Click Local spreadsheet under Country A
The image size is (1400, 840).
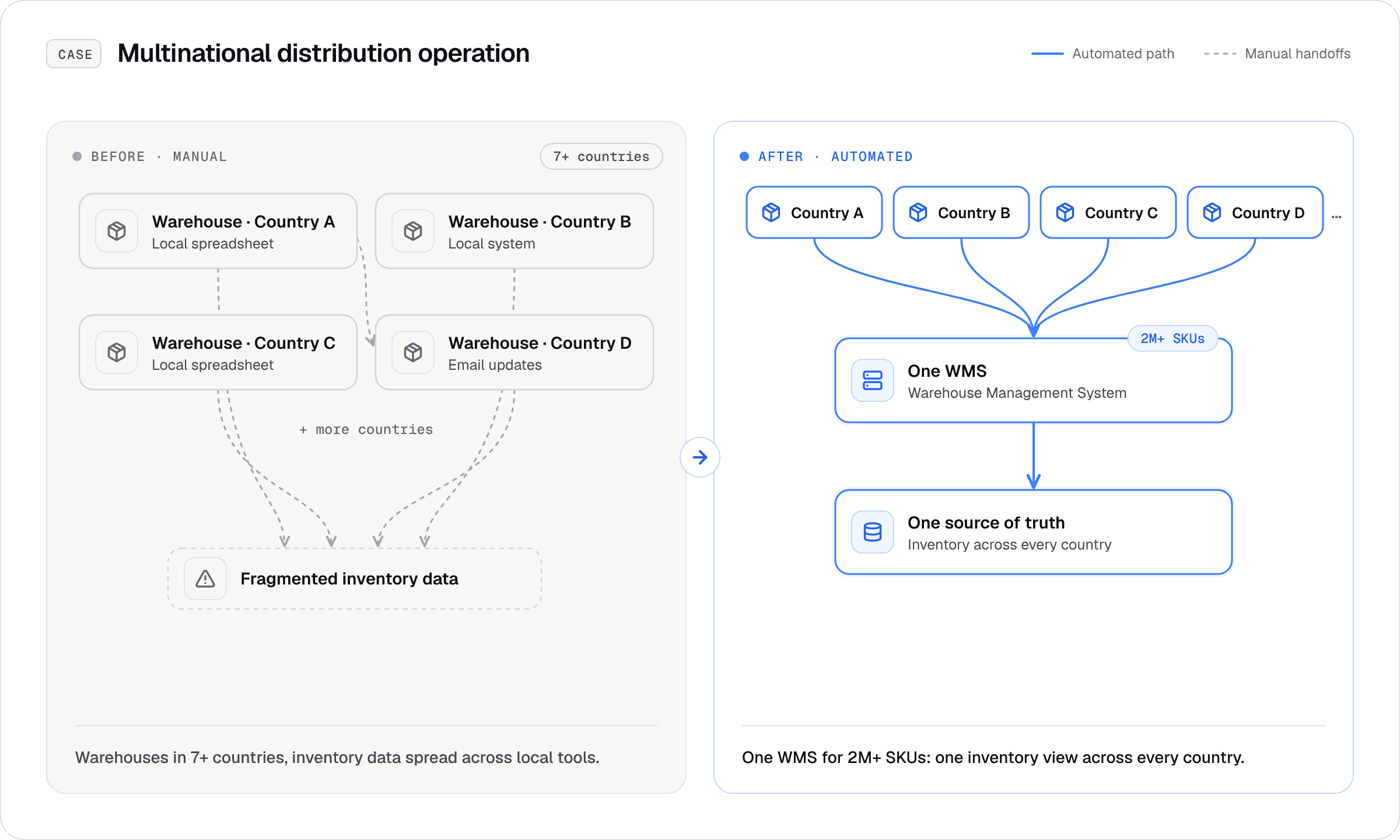(213, 244)
